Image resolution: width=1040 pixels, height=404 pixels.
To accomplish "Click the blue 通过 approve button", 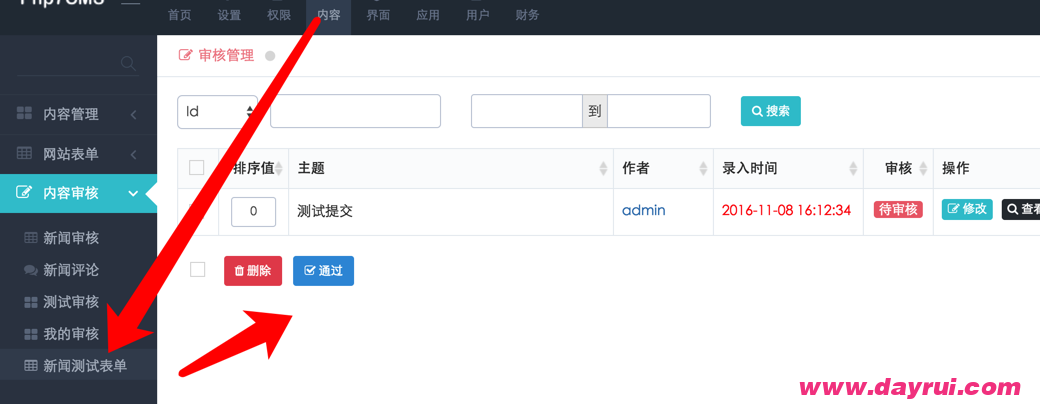I will click(324, 271).
